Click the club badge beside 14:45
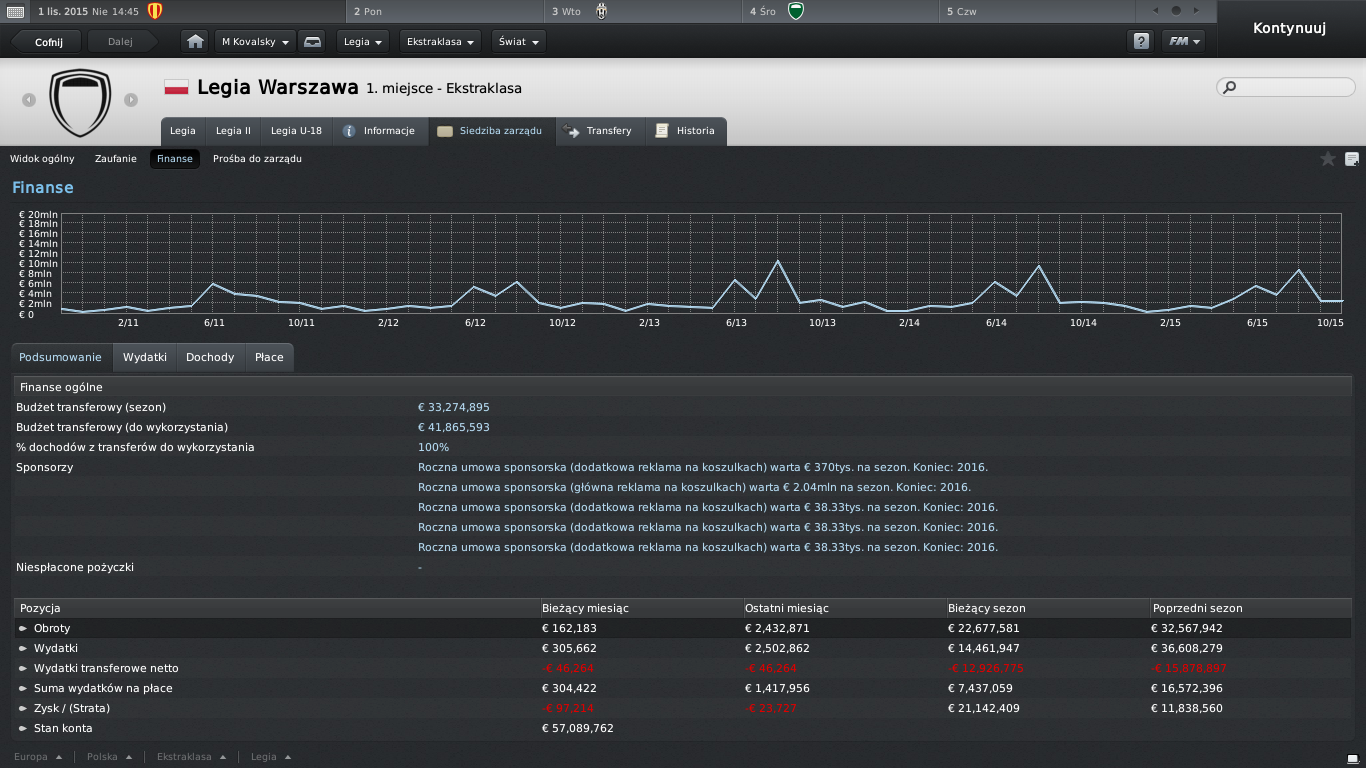1366x768 pixels. 154,11
